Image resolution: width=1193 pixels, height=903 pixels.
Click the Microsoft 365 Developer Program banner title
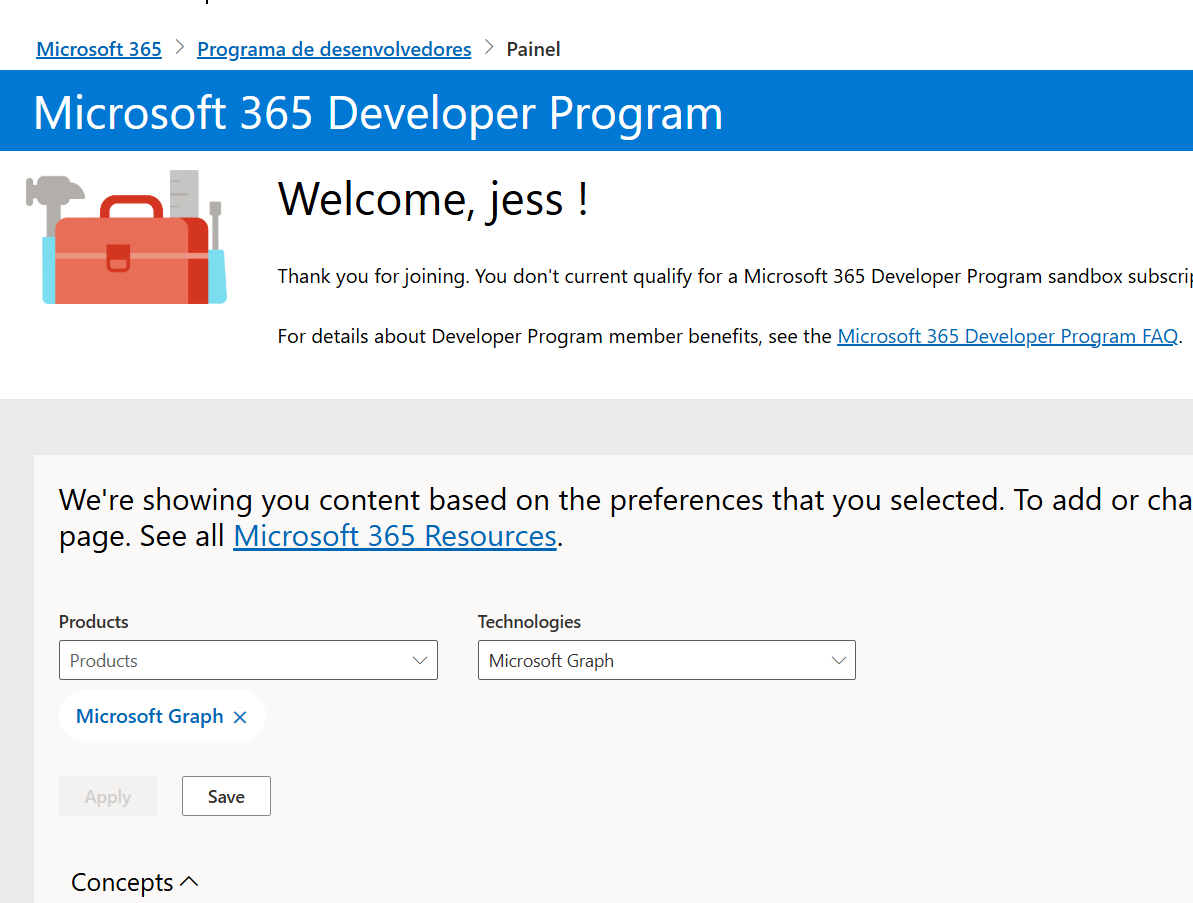click(x=378, y=112)
